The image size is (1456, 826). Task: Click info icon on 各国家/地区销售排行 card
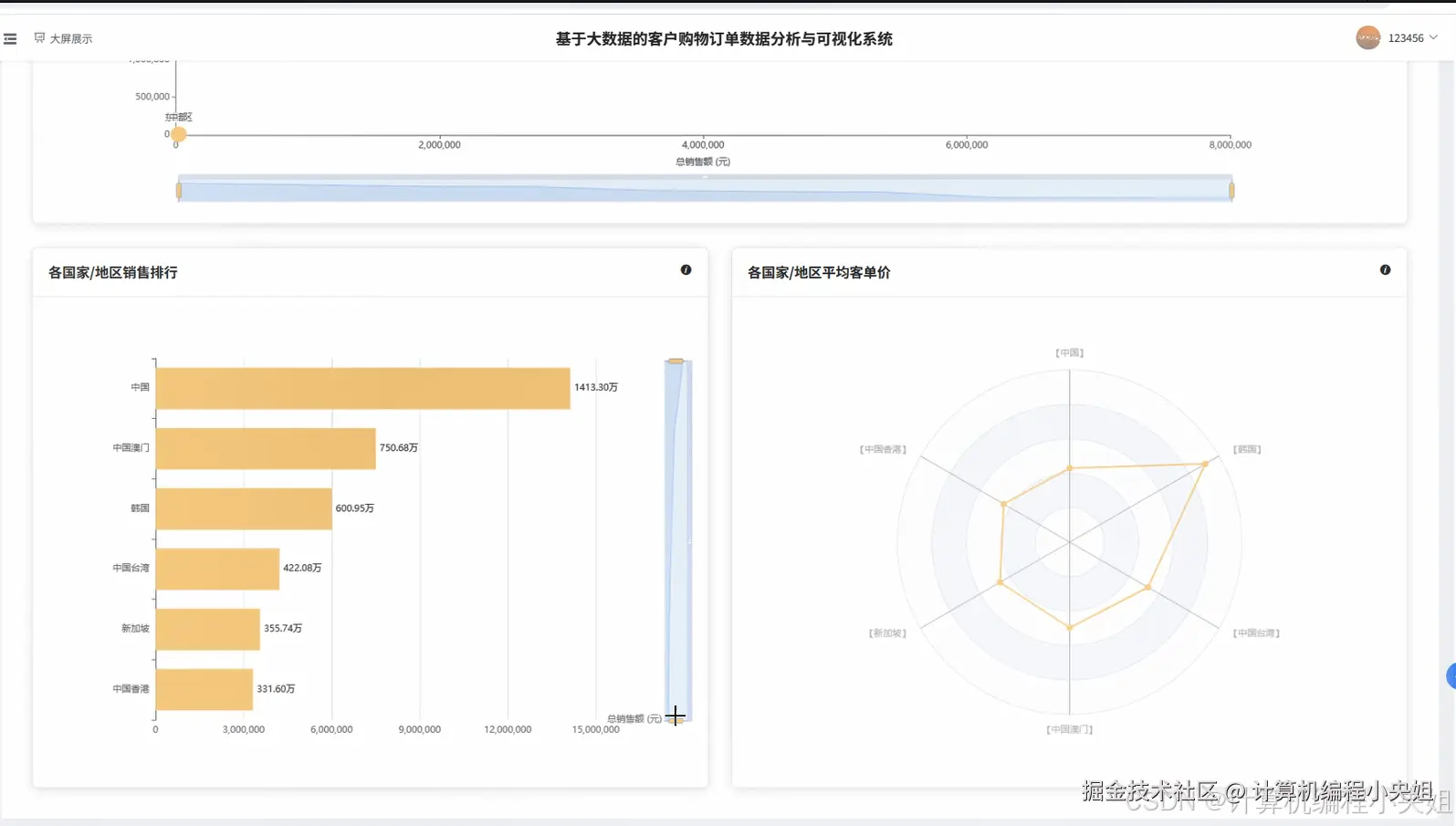point(686,270)
